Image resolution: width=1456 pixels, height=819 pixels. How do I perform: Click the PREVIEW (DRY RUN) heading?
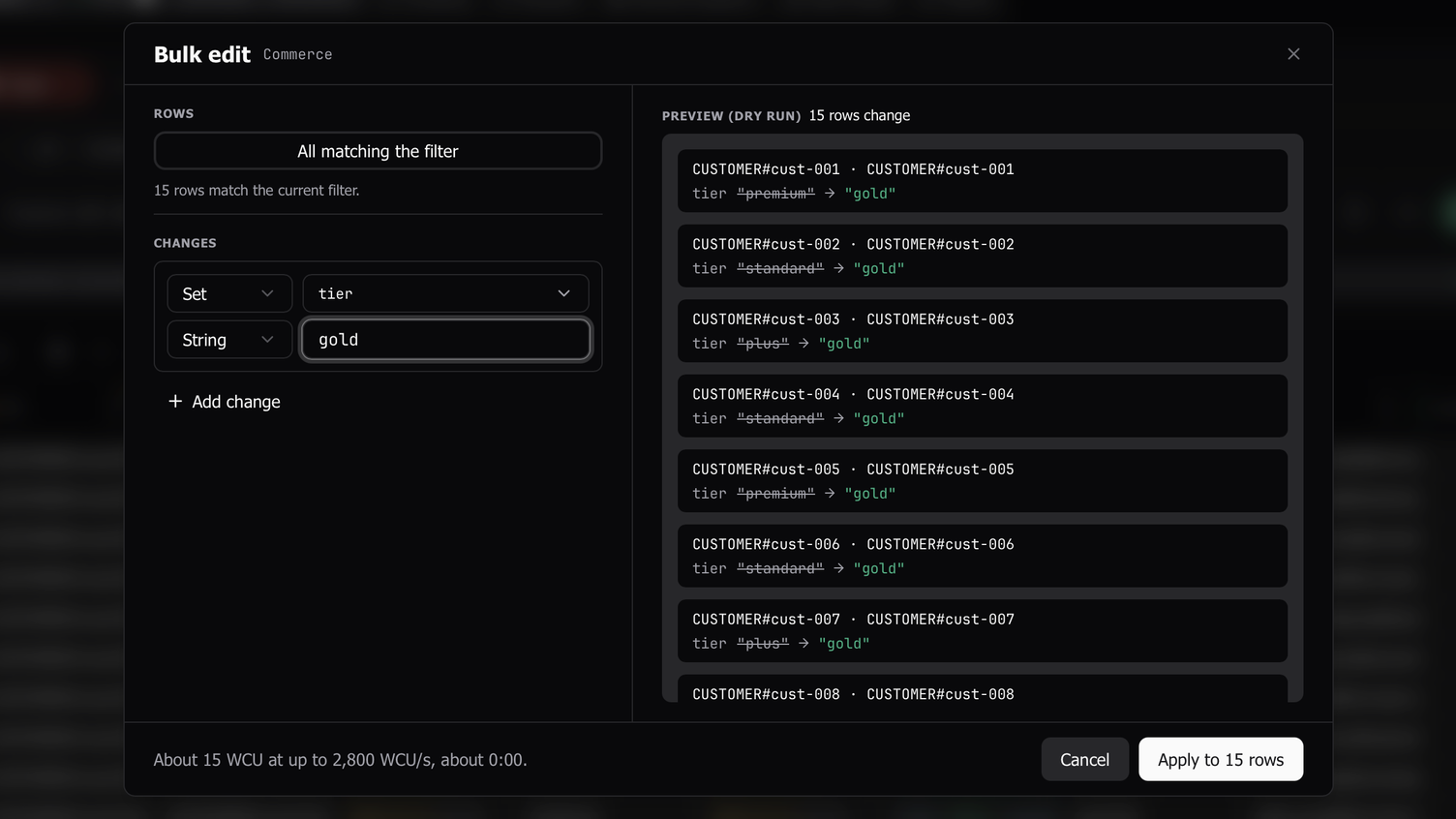732,116
